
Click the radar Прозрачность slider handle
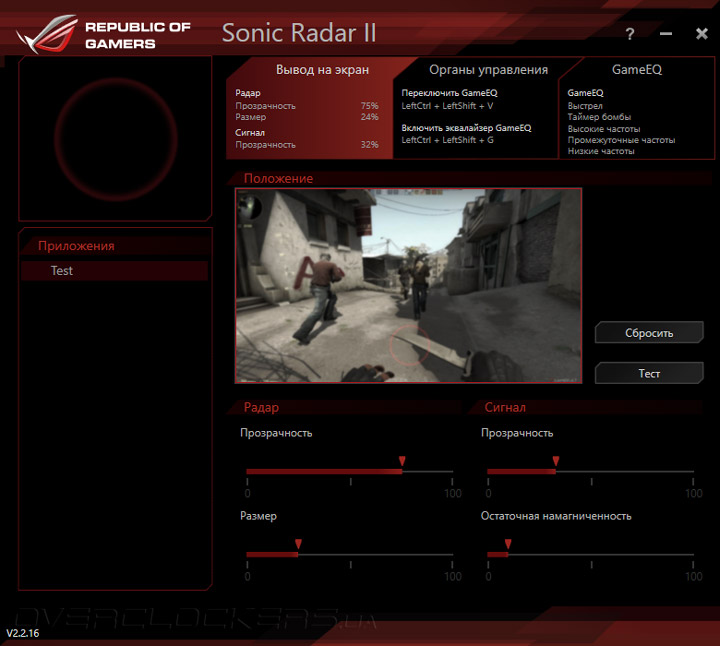[x=402, y=461]
